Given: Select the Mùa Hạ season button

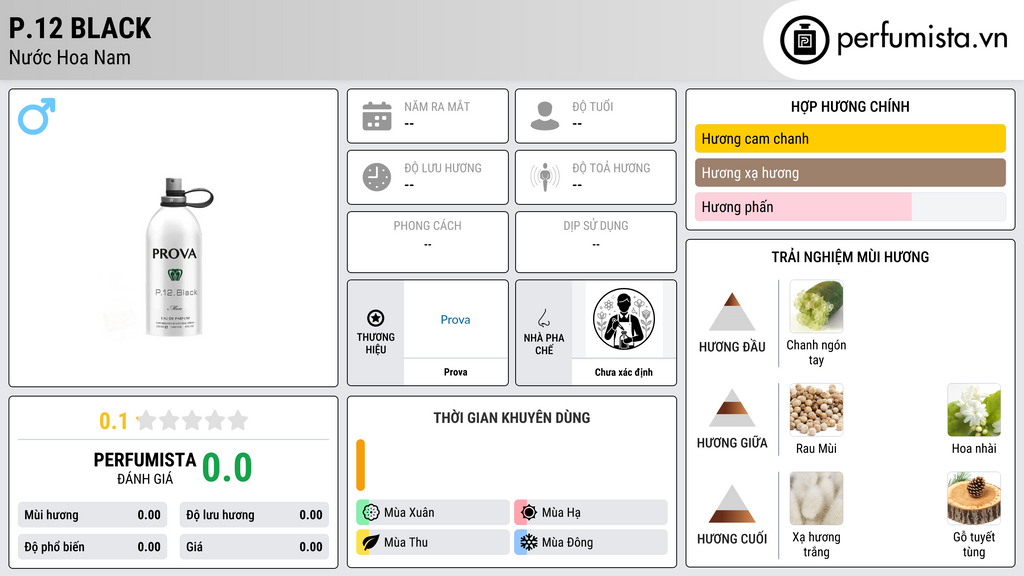Looking at the screenshot, I should [x=591, y=513].
